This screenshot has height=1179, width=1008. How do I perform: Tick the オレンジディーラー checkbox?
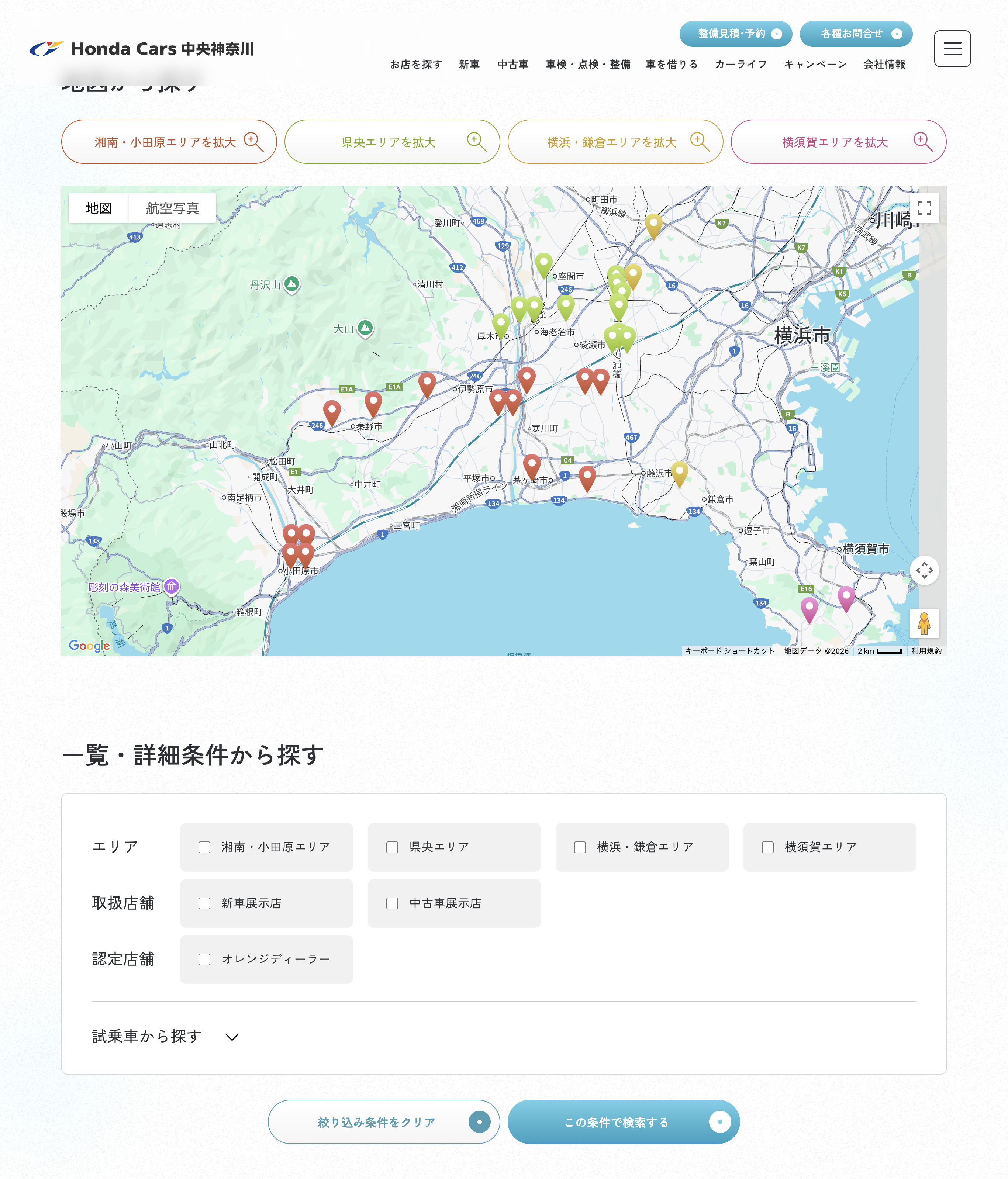point(204,960)
